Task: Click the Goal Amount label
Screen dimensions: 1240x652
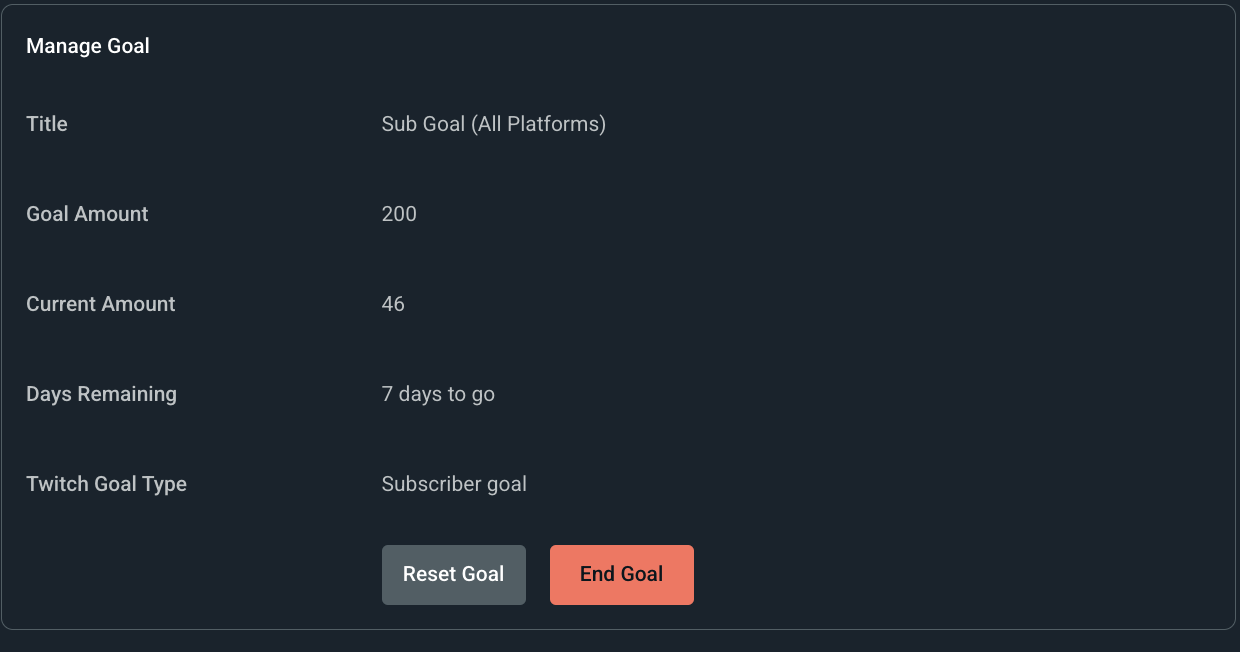Action: [87, 214]
